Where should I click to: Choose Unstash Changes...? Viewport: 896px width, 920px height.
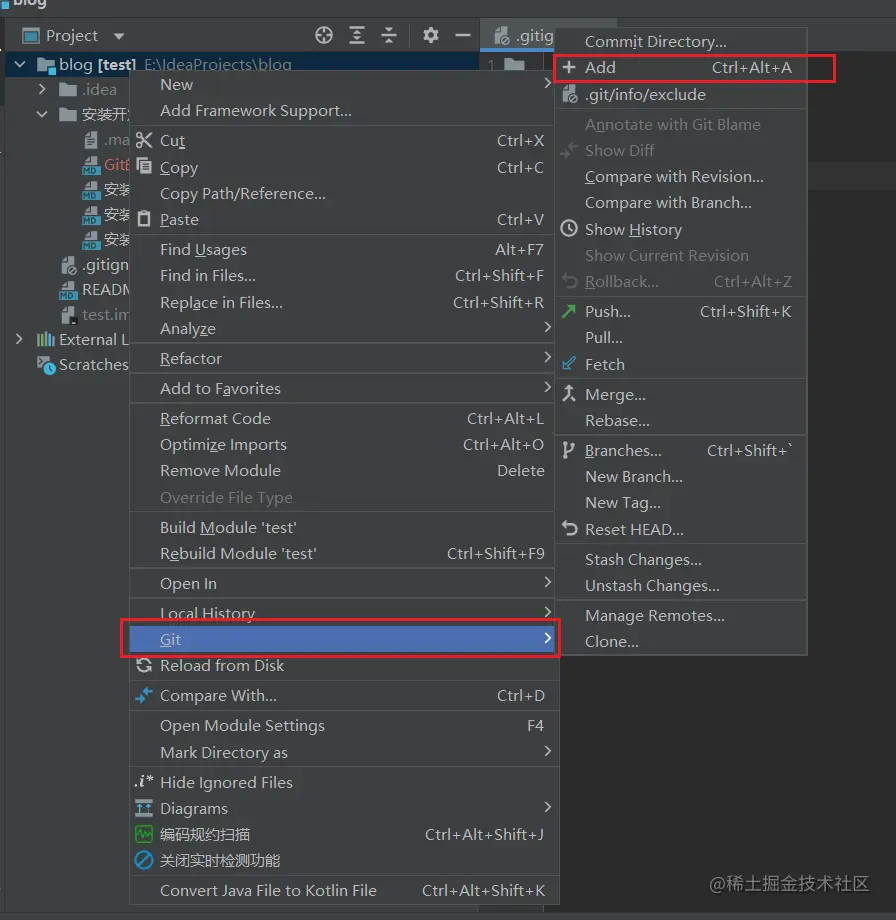click(681, 586)
